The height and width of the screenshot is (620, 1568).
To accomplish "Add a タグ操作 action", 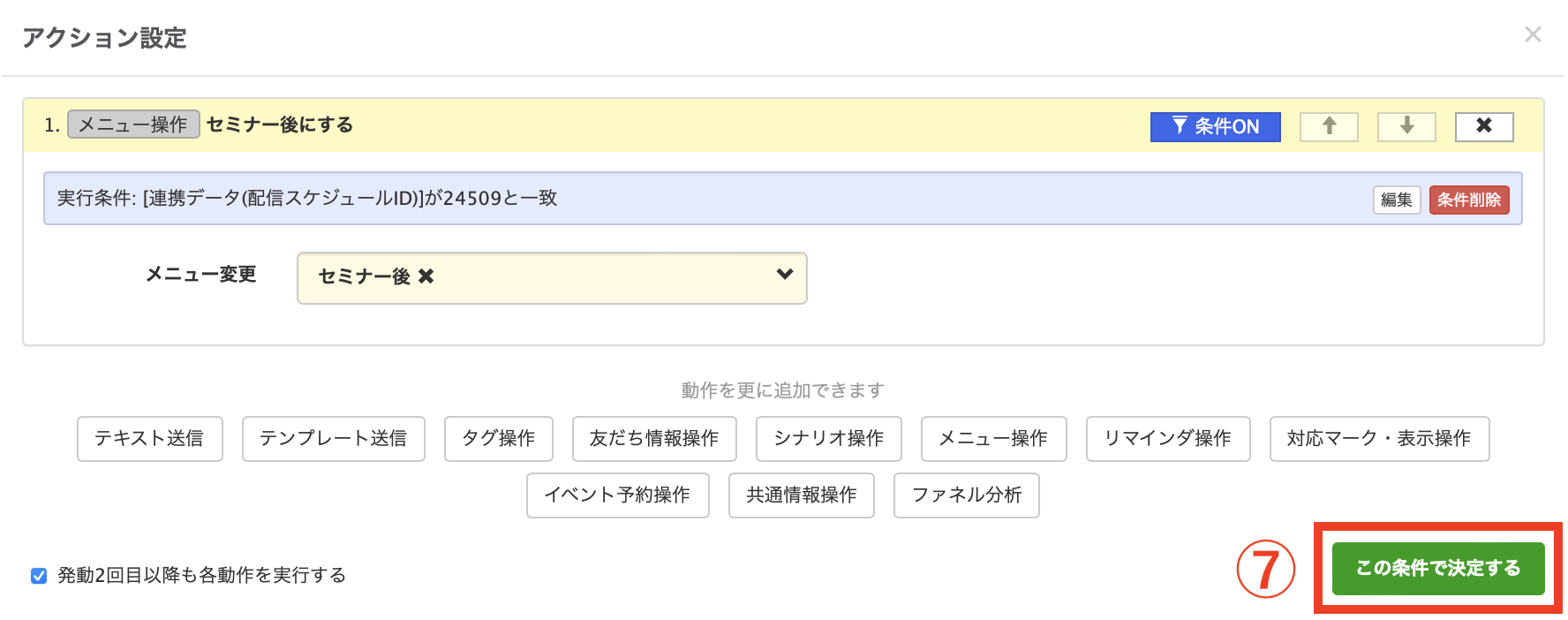I will point(498,438).
